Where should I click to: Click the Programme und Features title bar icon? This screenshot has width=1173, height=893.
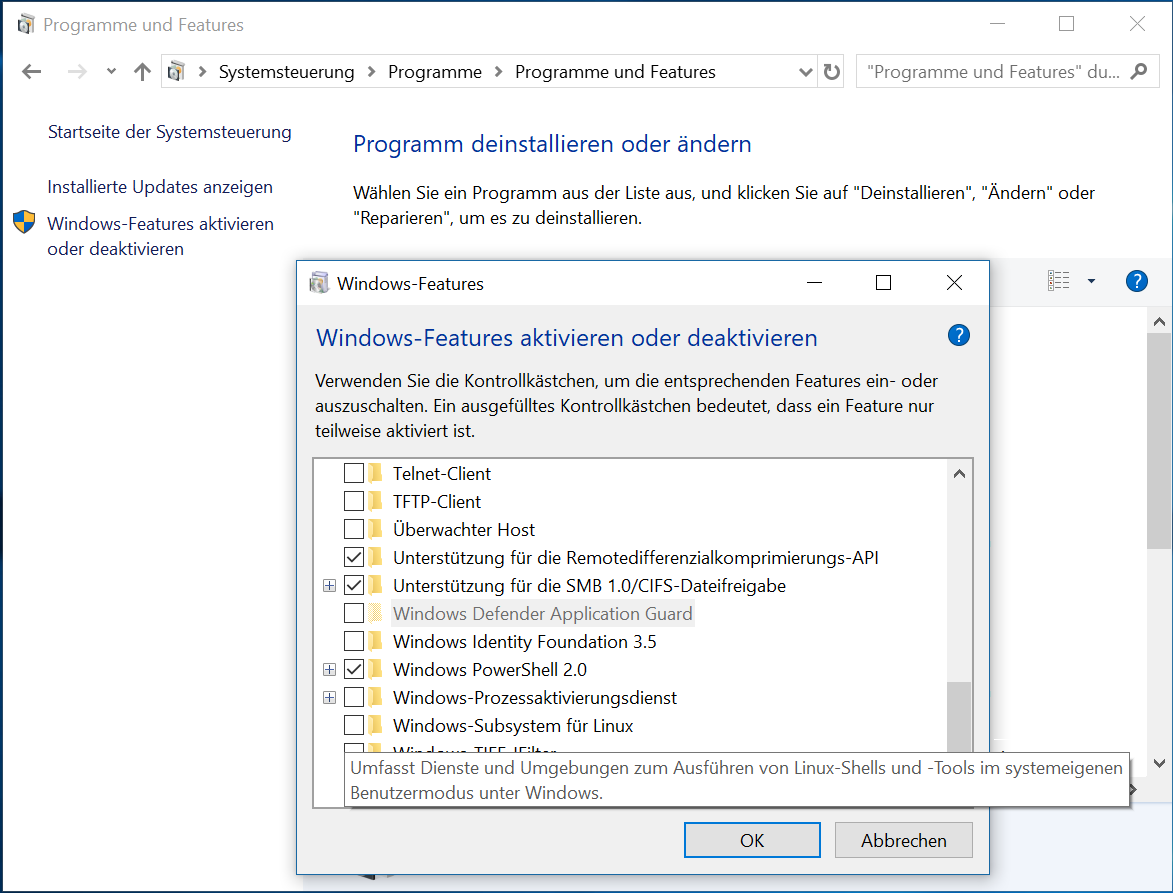click(x=25, y=25)
